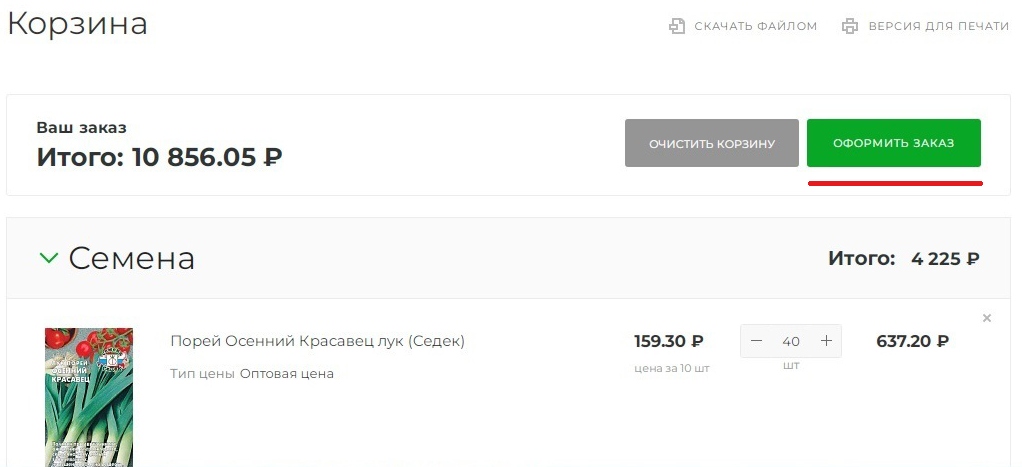
Task: Click the printer icon
Action: tap(850, 26)
